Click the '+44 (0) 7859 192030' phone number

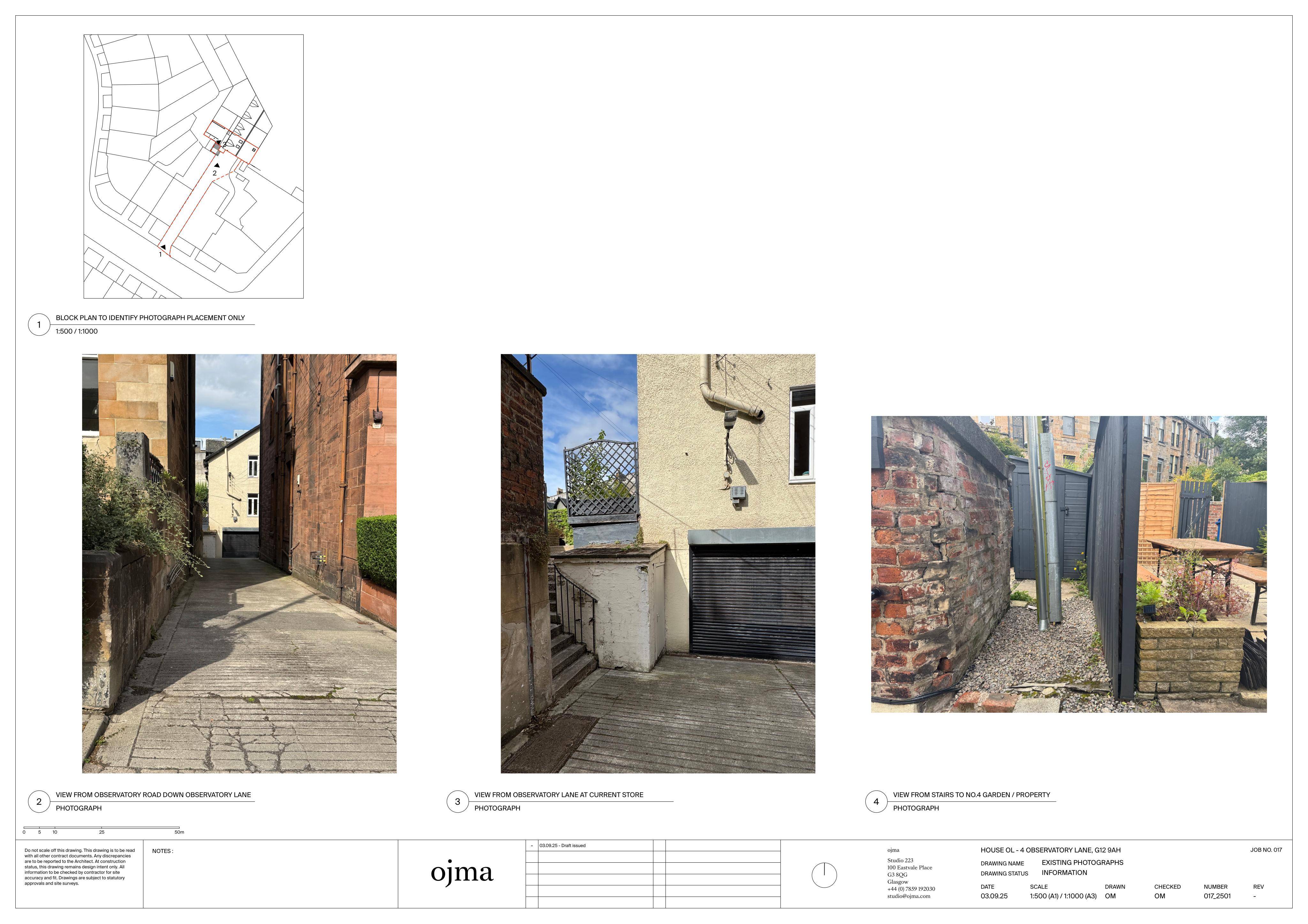point(911,889)
